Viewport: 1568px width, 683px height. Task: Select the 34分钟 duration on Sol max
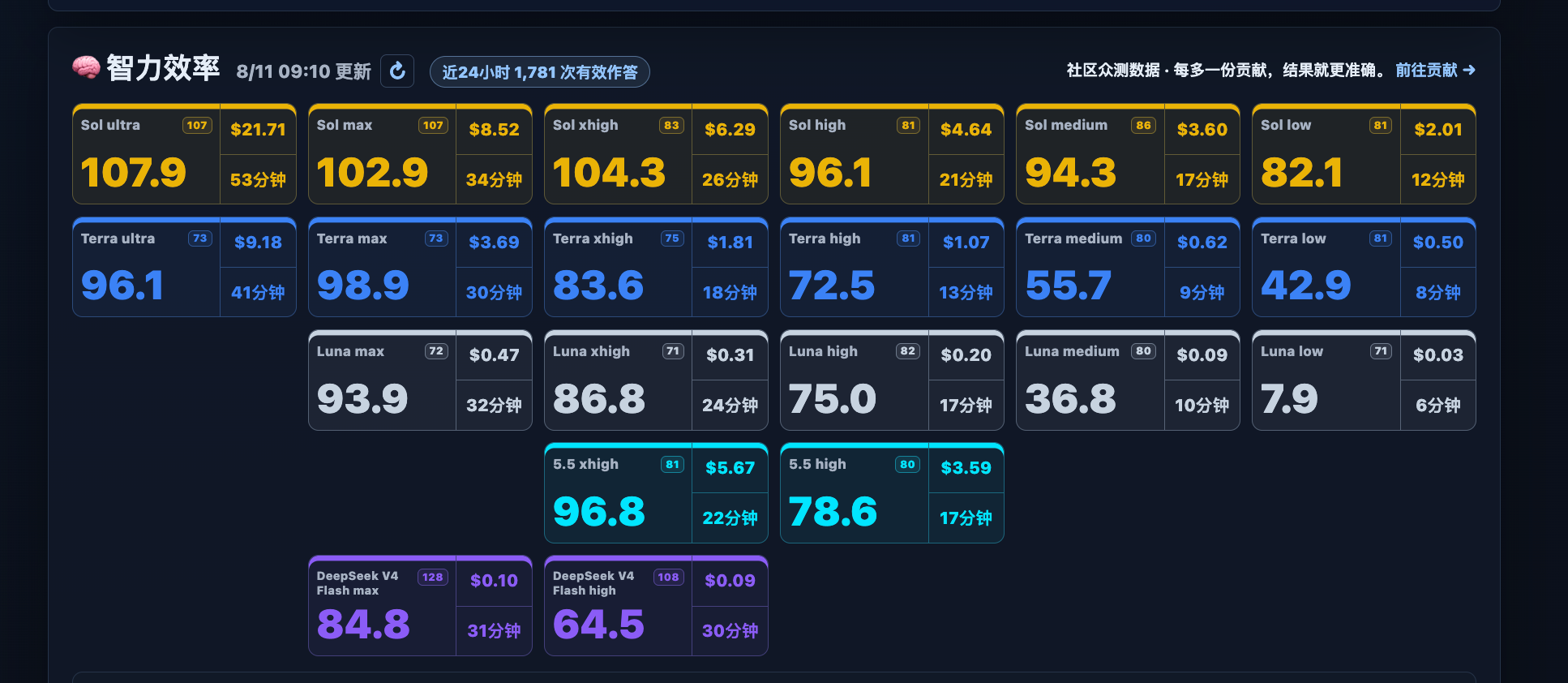494,180
